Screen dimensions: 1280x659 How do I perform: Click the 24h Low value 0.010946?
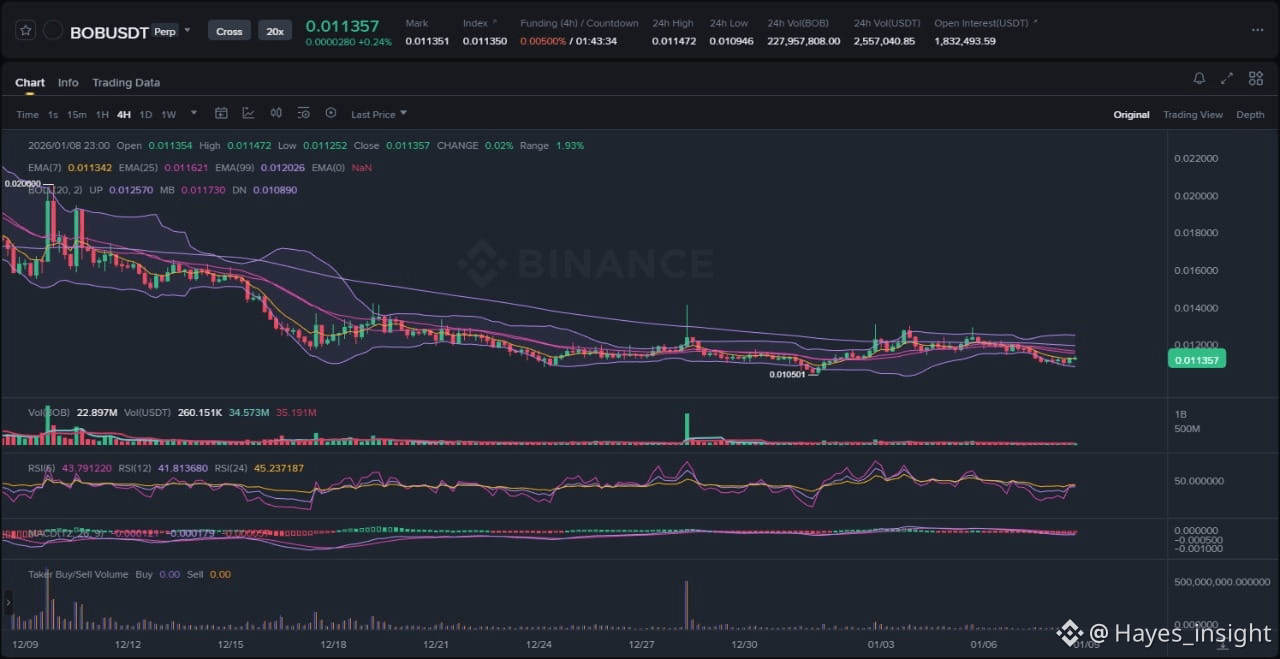(x=730, y=41)
